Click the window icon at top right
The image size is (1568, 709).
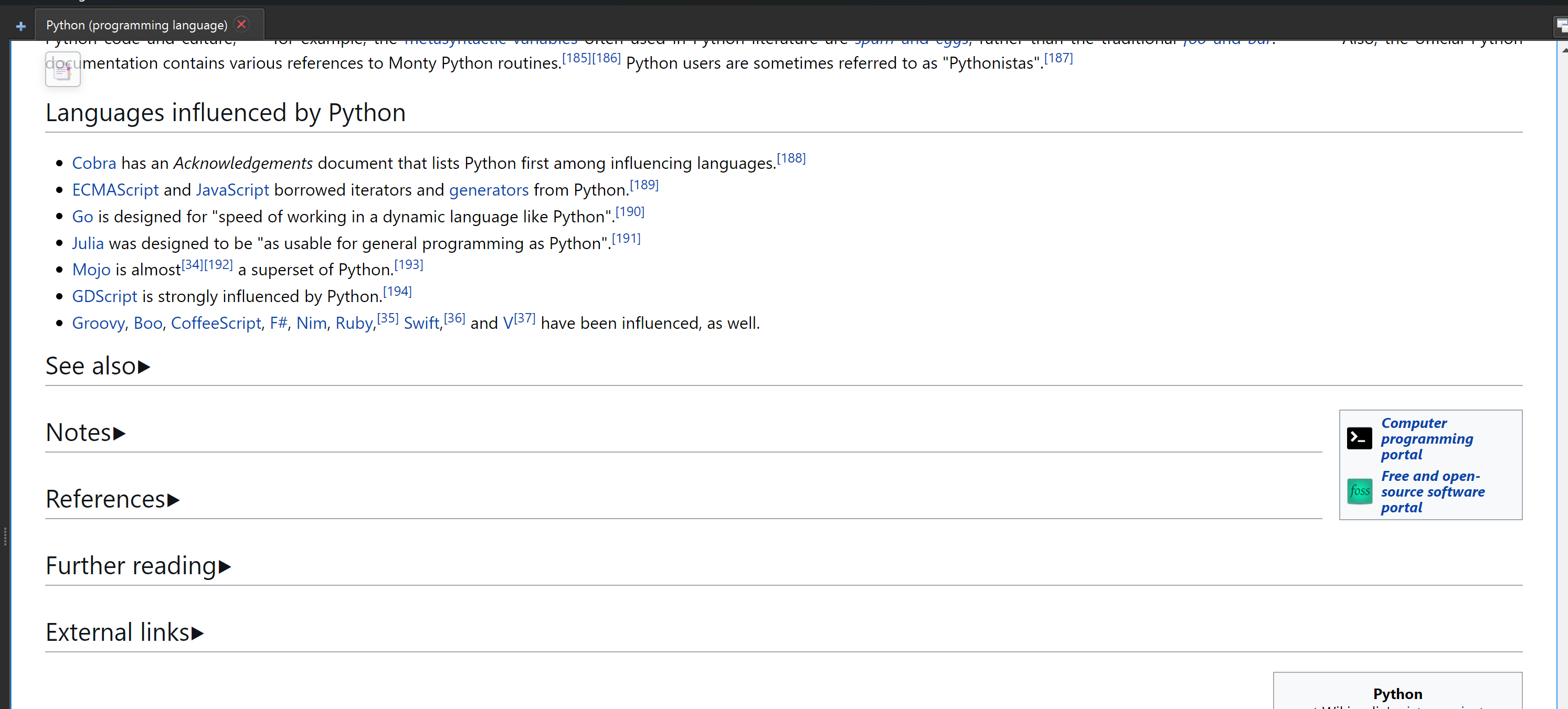[1561, 25]
